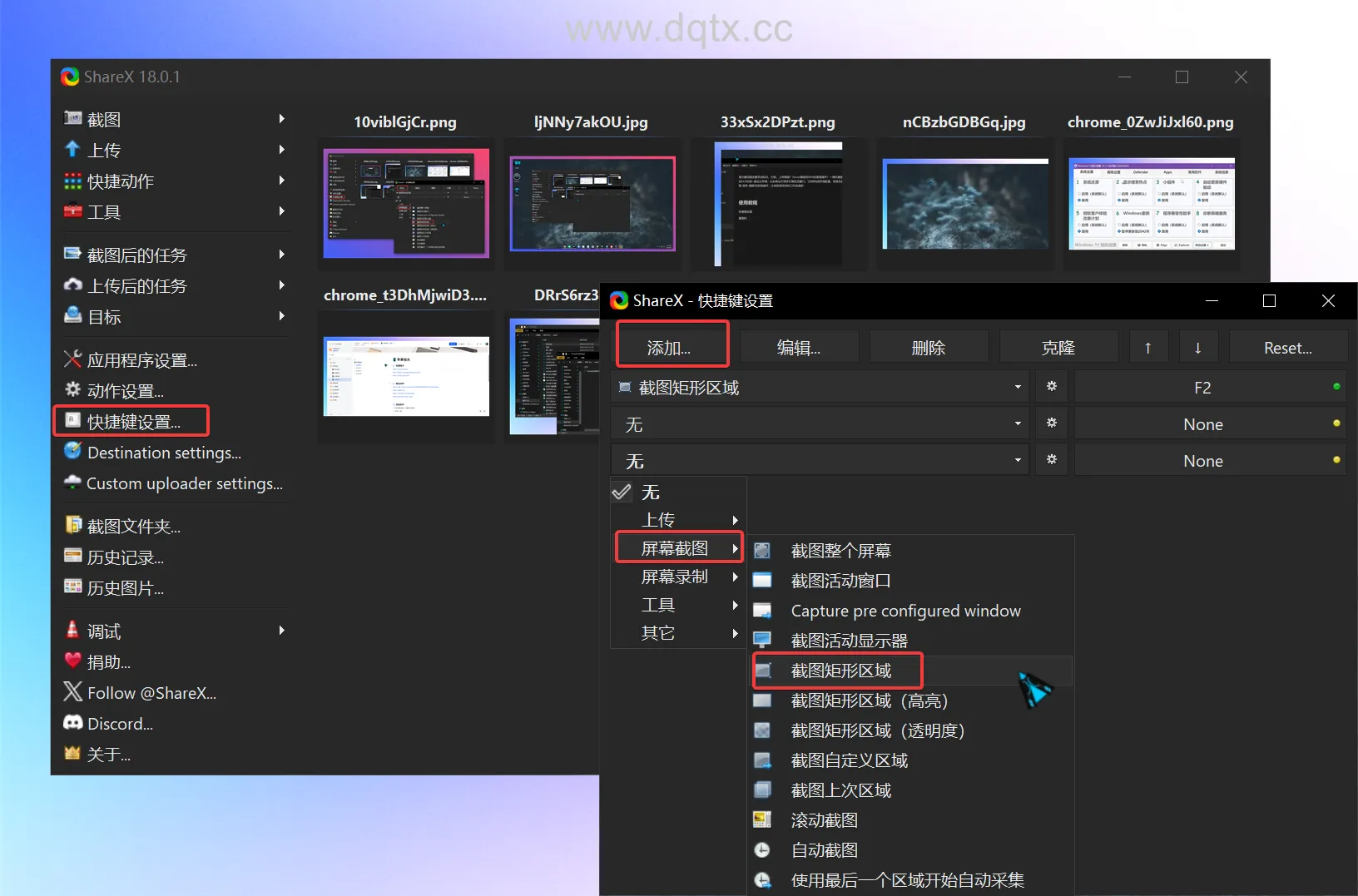Select 截图活动窗口 from the submenu
The height and width of the screenshot is (896, 1358).
point(840,581)
